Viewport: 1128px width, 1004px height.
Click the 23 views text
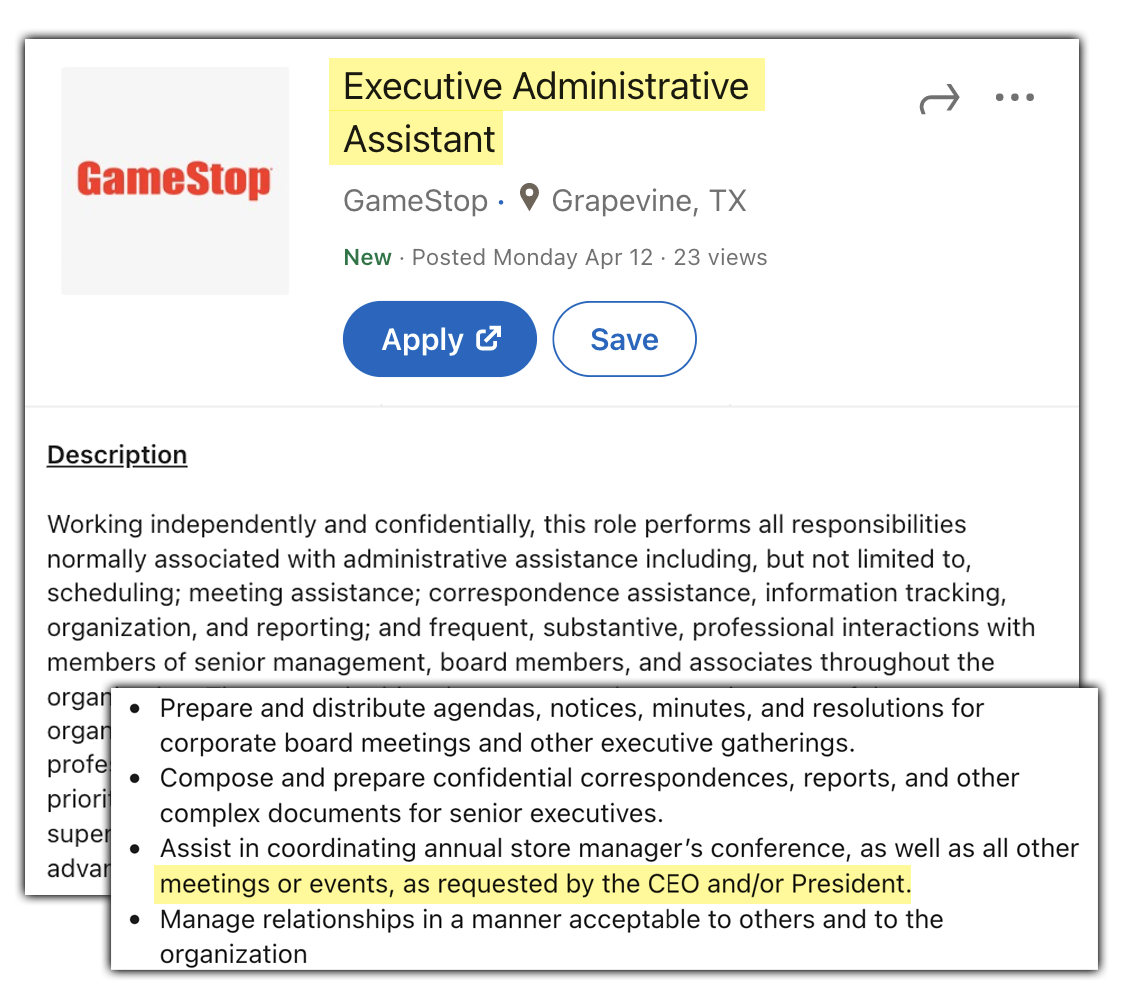click(720, 257)
